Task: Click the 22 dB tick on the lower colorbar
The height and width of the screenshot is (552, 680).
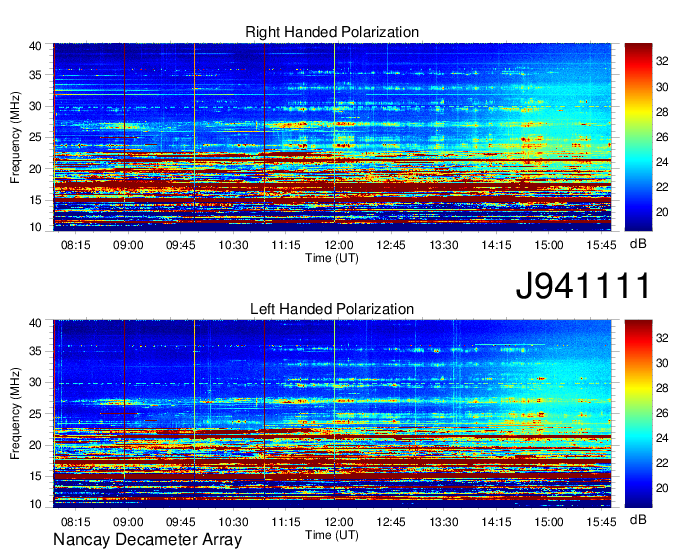Action: click(x=662, y=463)
